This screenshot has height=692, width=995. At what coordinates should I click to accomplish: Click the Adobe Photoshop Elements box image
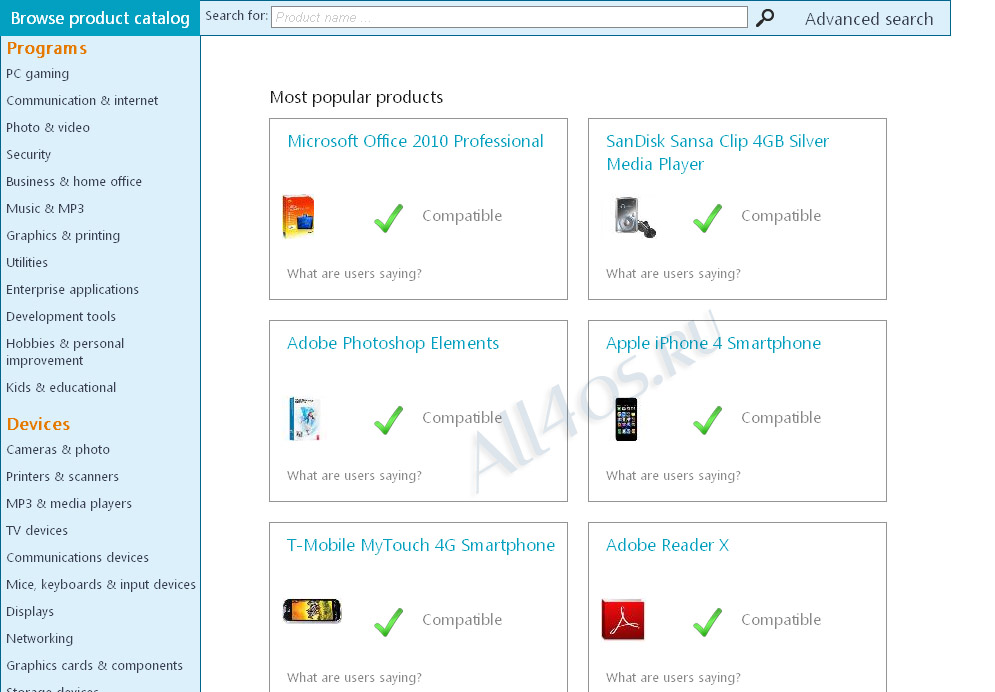(x=304, y=419)
